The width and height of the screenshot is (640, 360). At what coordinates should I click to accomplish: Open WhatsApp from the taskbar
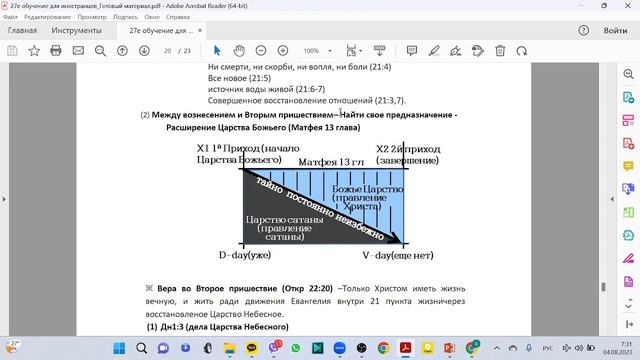coord(296,348)
